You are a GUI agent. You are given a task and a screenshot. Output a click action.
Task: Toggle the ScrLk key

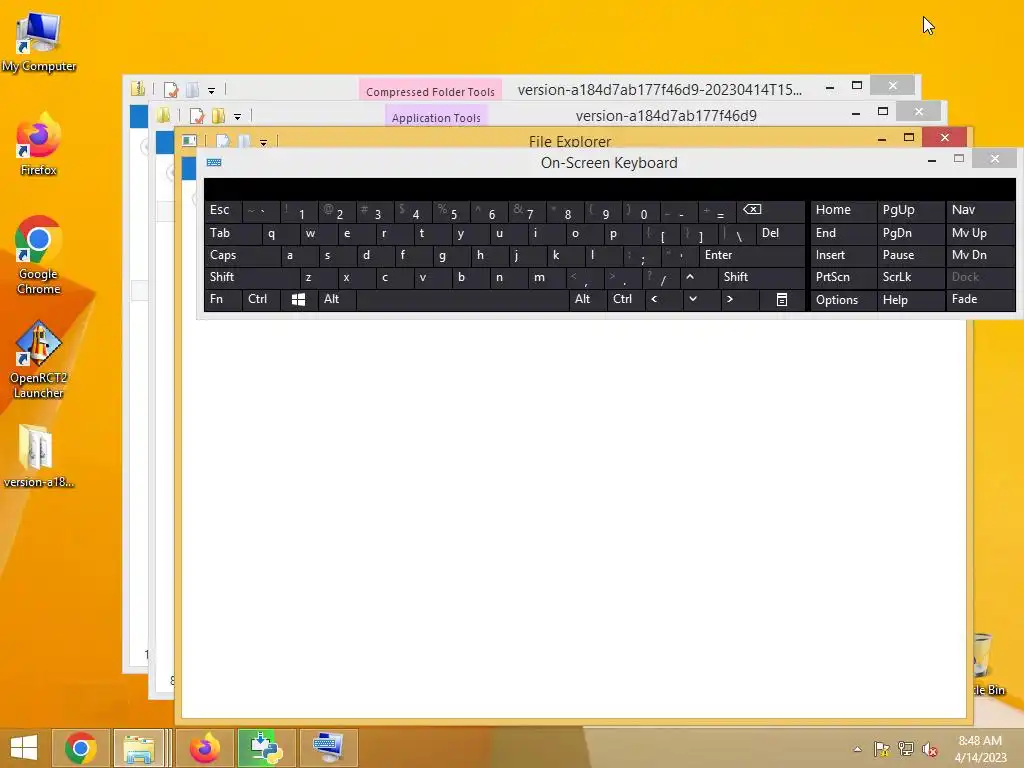(x=910, y=278)
